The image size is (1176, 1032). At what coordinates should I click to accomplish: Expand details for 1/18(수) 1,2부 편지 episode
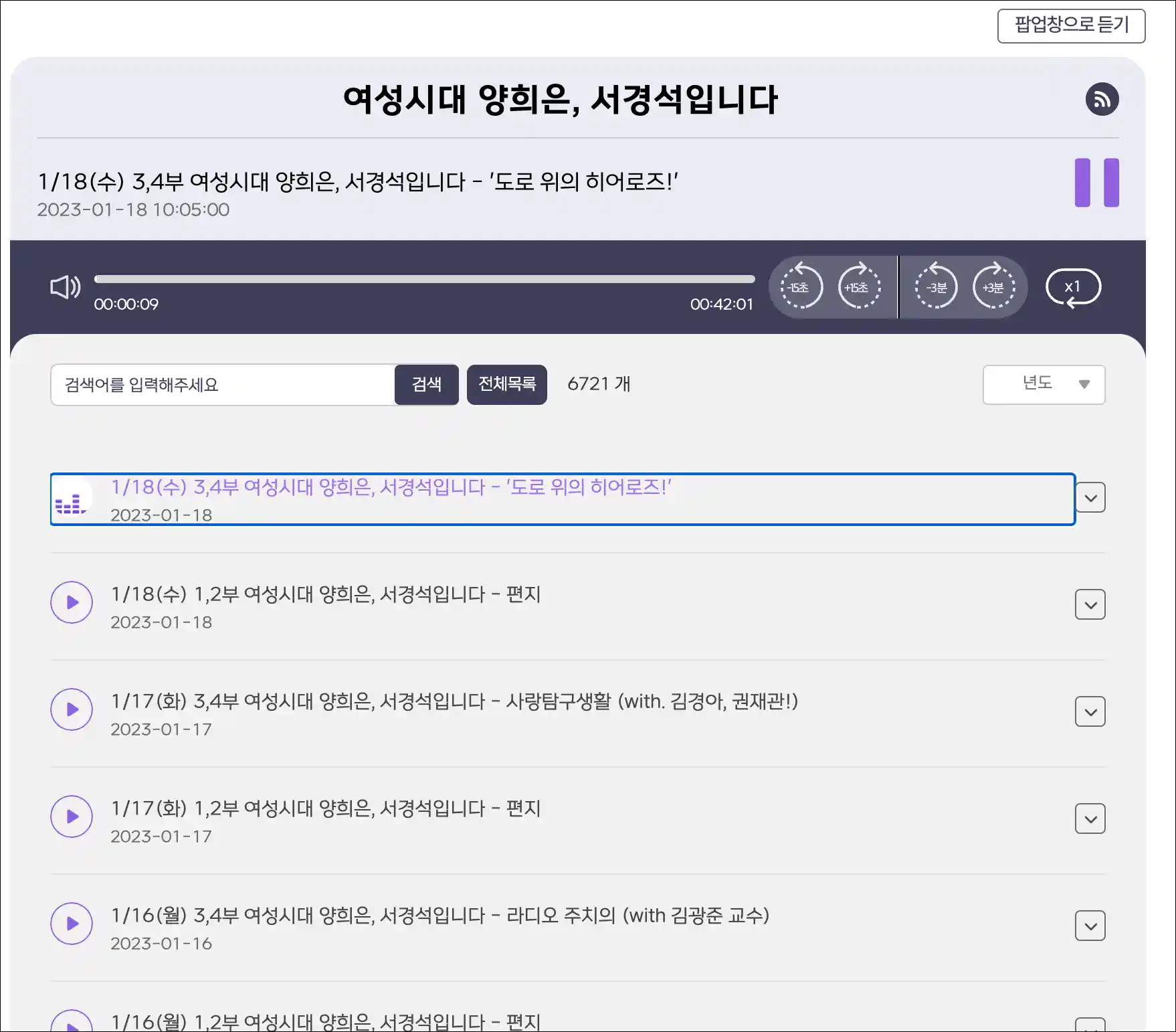[x=1090, y=604]
